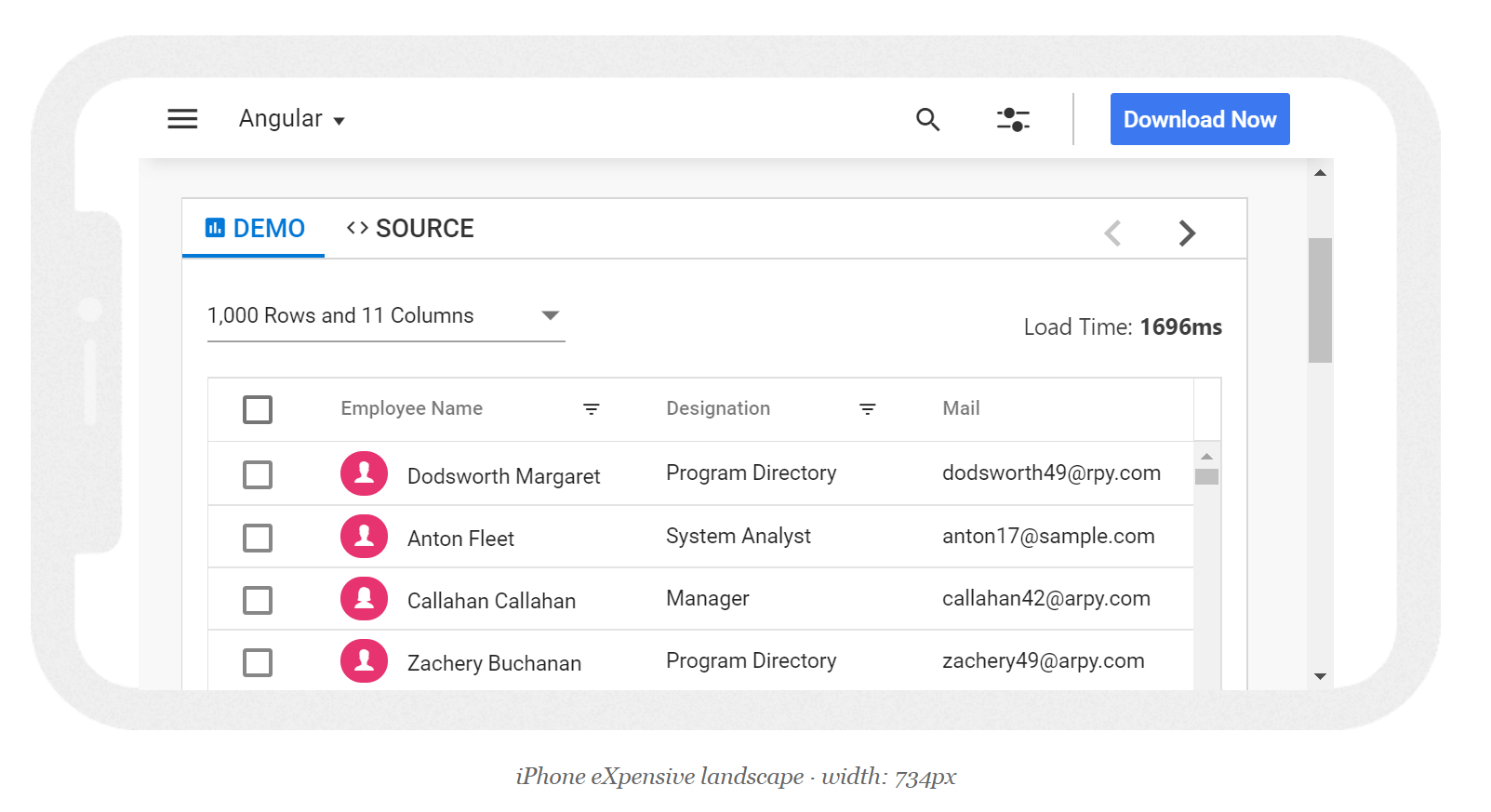Switch to the SOURCE tab
Screen dimensions: 1491x812
tap(410, 229)
